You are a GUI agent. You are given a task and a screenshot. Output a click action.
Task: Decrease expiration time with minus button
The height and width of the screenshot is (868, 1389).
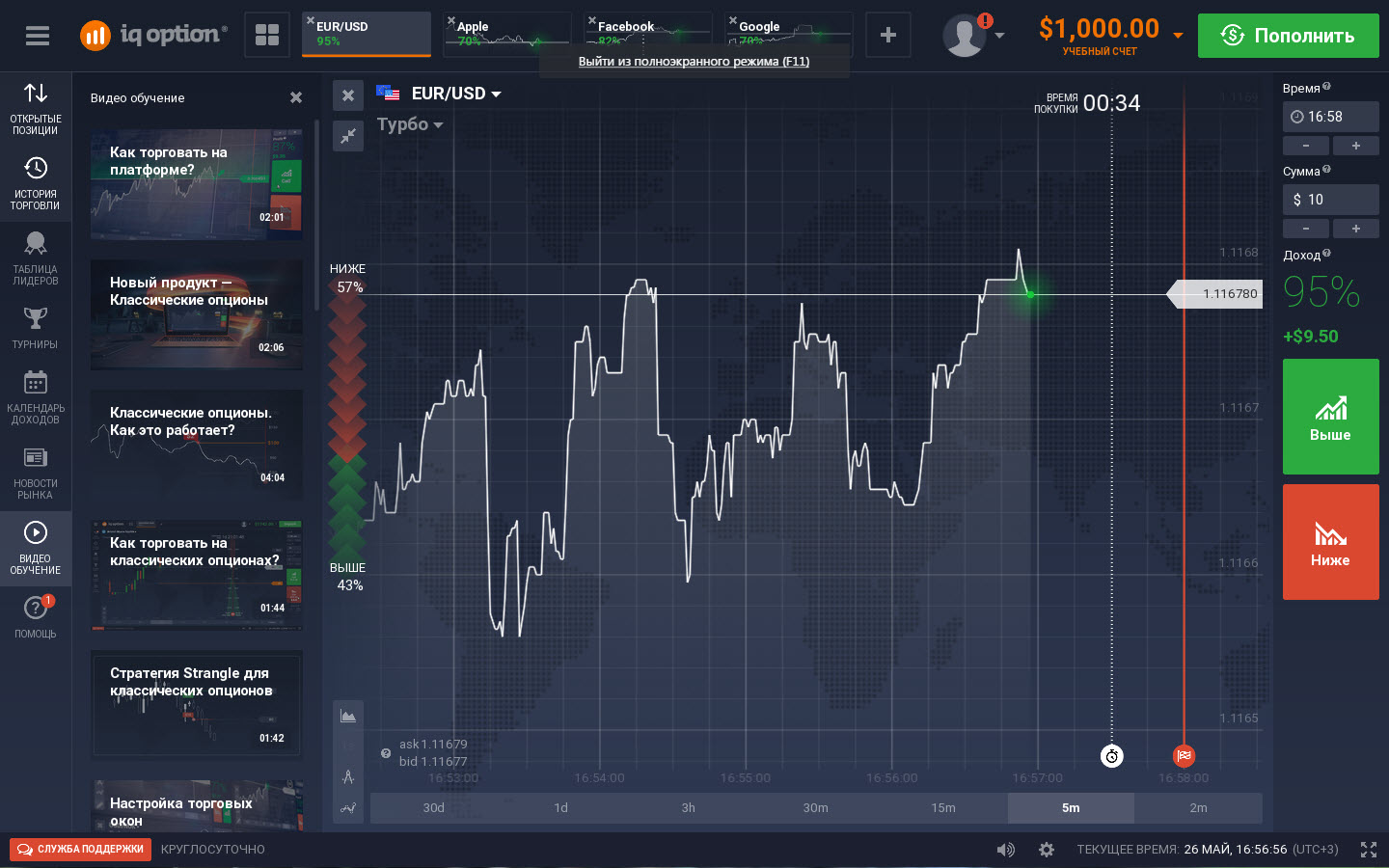click(1306, 146)
